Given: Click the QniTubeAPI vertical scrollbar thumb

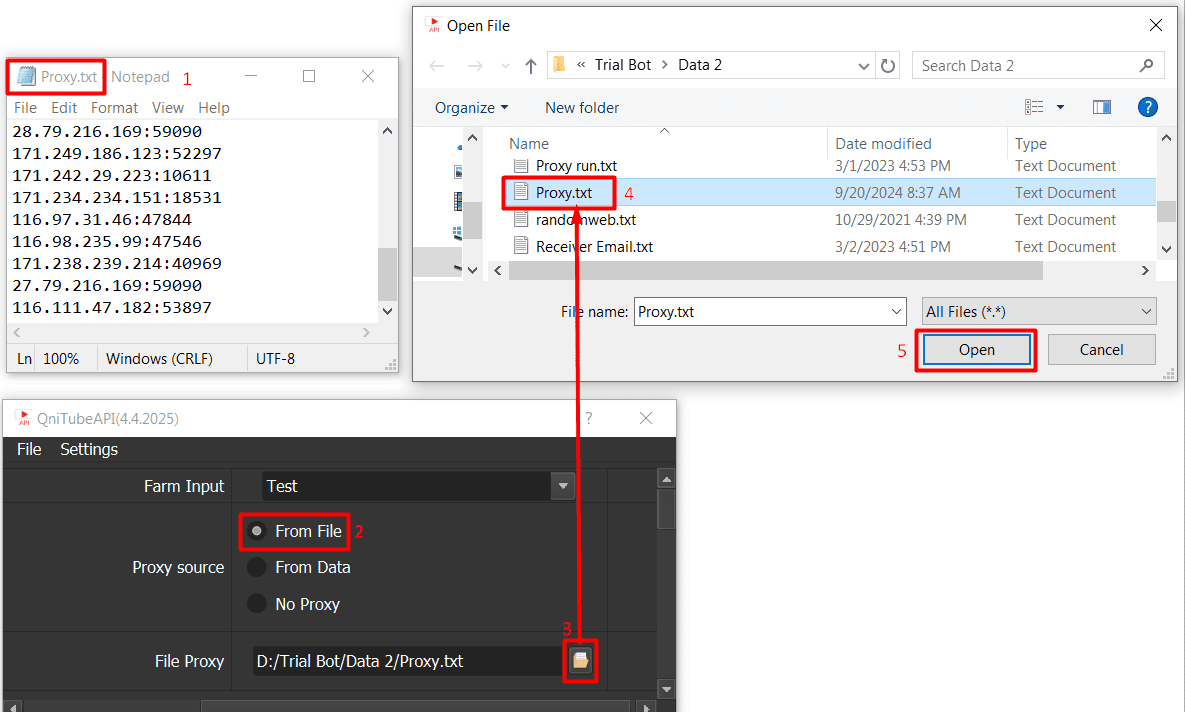Looking at the screenshot, I should [x=666, y=509].
